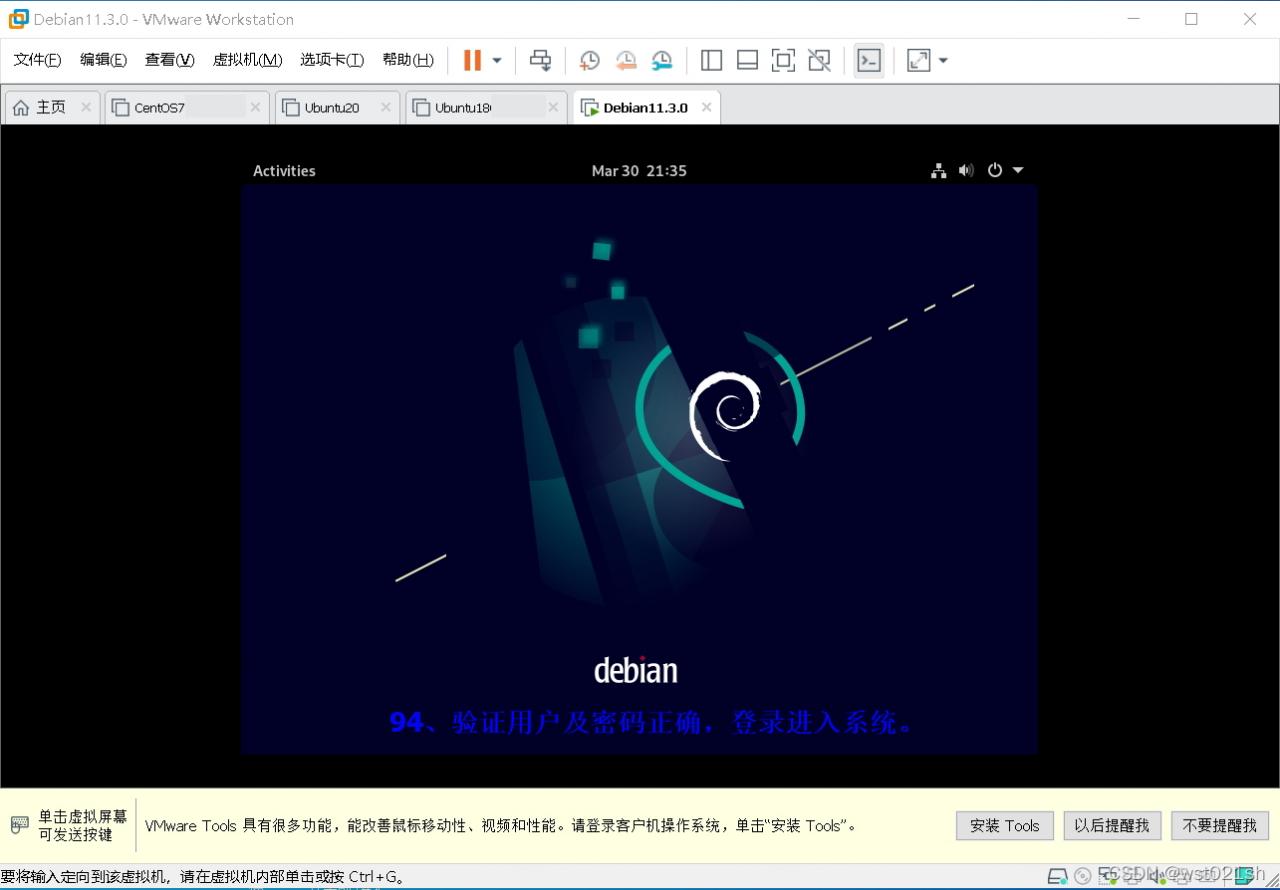Open the 文件(F) menu
This screenshot has height=890, width=1280.
[37, 60]
